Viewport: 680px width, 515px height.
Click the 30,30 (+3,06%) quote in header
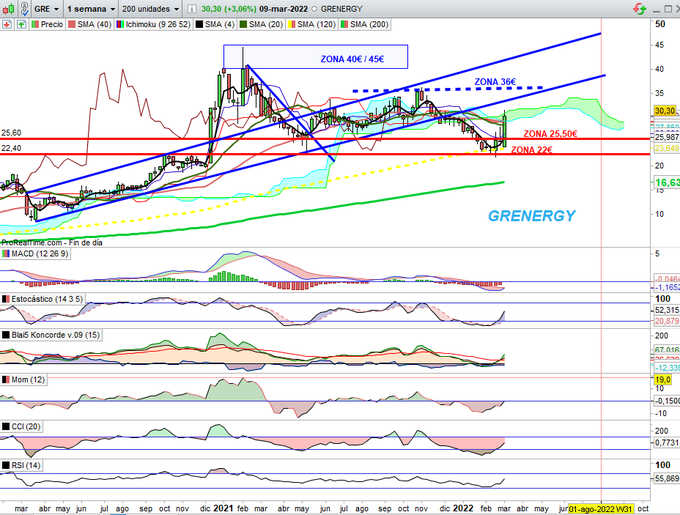[x=229, y=9]
